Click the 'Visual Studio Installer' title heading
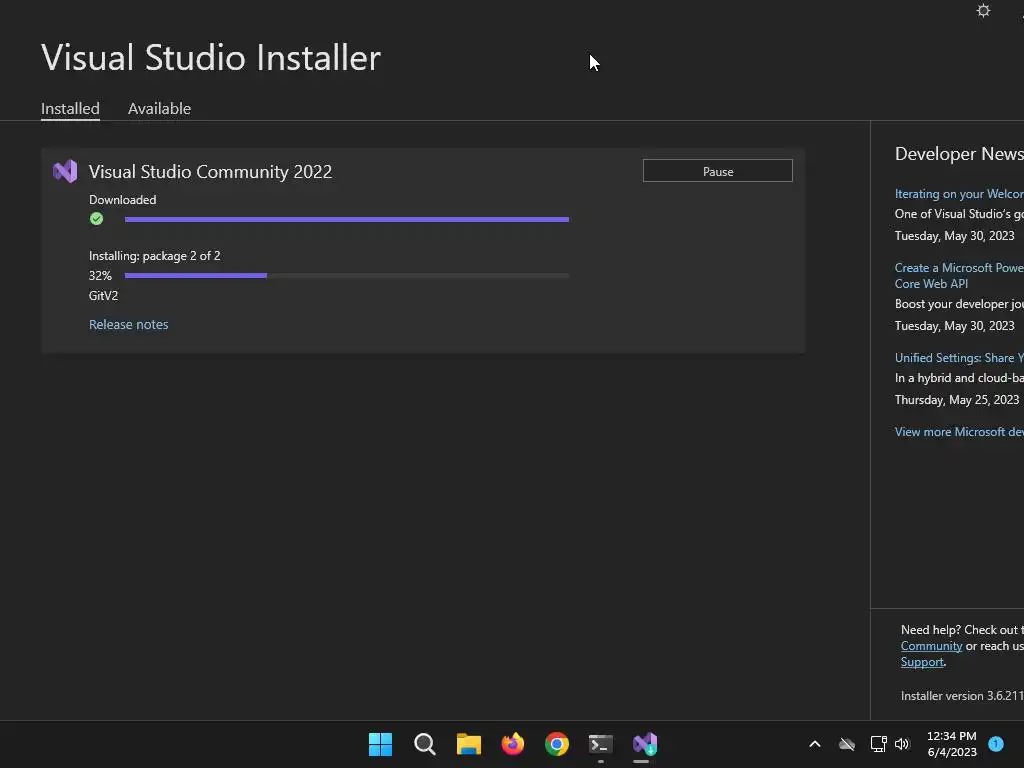Image resolution: width=1024 pixels, height=768 pixels. (x=211, y=57)
